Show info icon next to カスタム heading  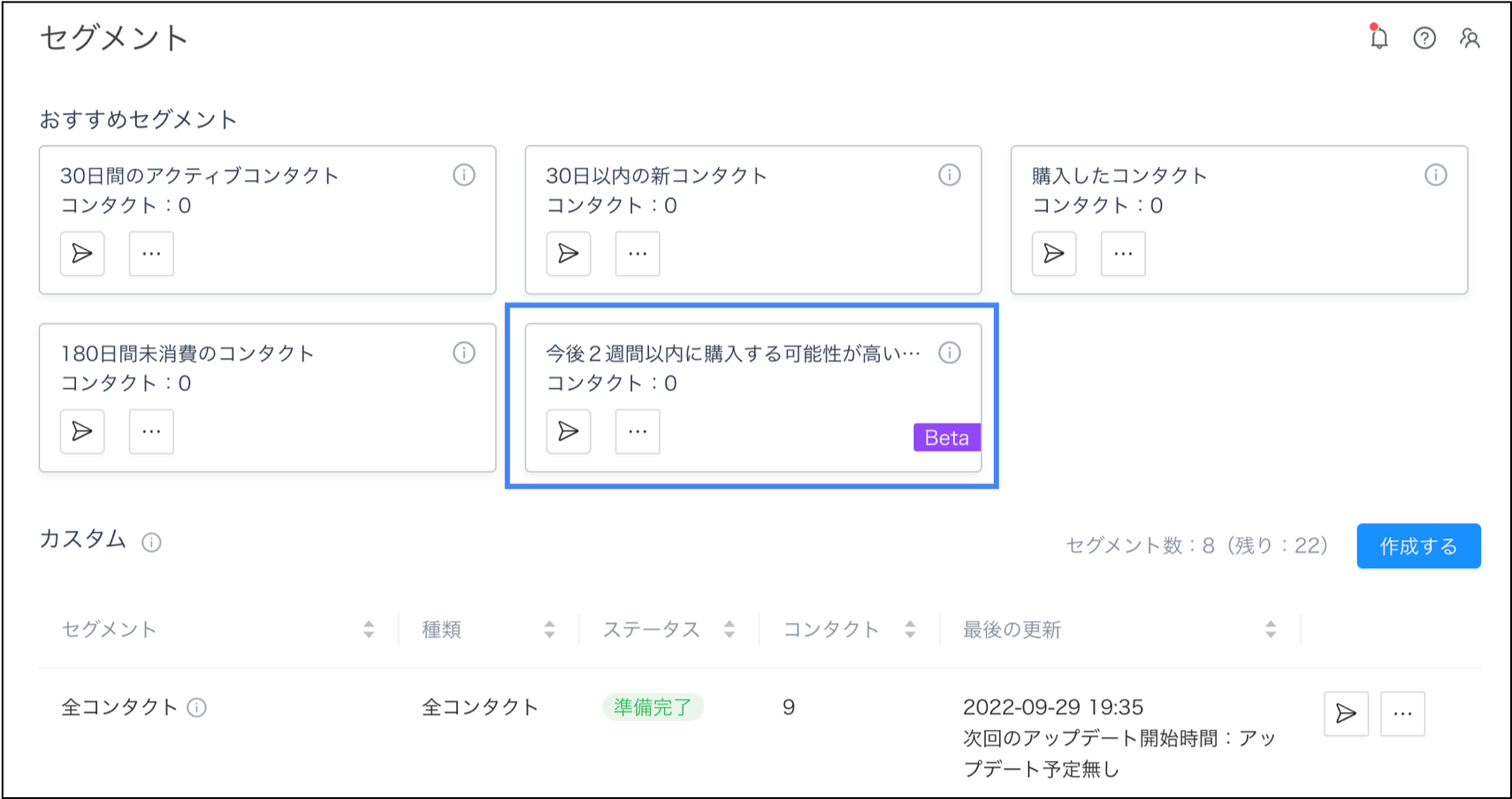tap(152, 543)
